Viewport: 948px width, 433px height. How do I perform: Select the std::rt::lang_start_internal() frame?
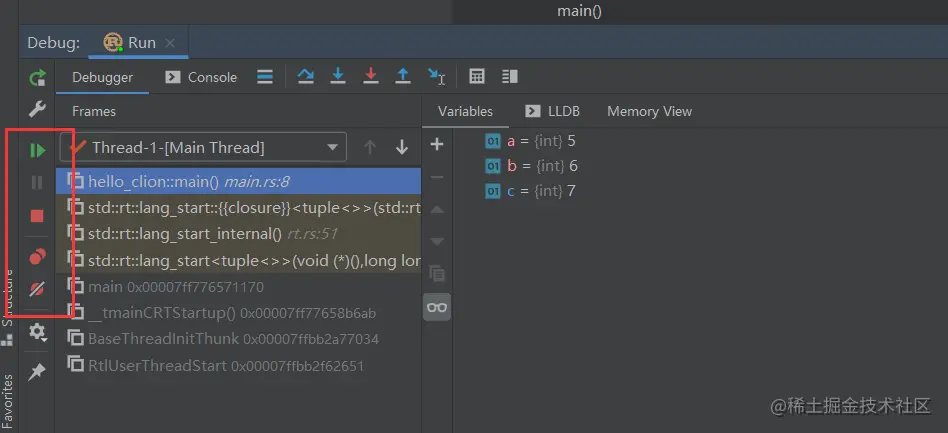238,233
